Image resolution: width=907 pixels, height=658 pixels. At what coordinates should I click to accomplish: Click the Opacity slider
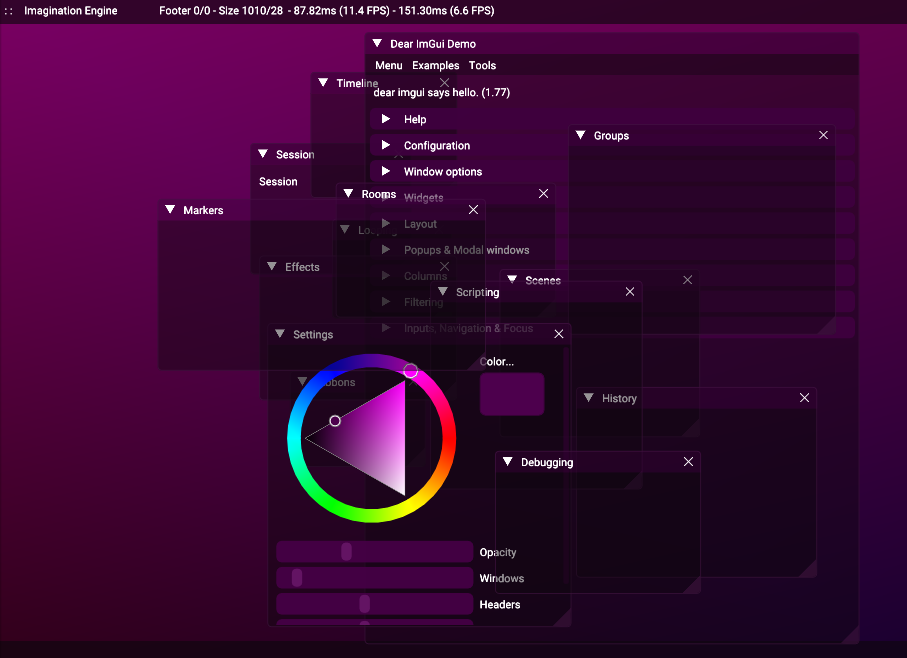click(x=374, y=552)
